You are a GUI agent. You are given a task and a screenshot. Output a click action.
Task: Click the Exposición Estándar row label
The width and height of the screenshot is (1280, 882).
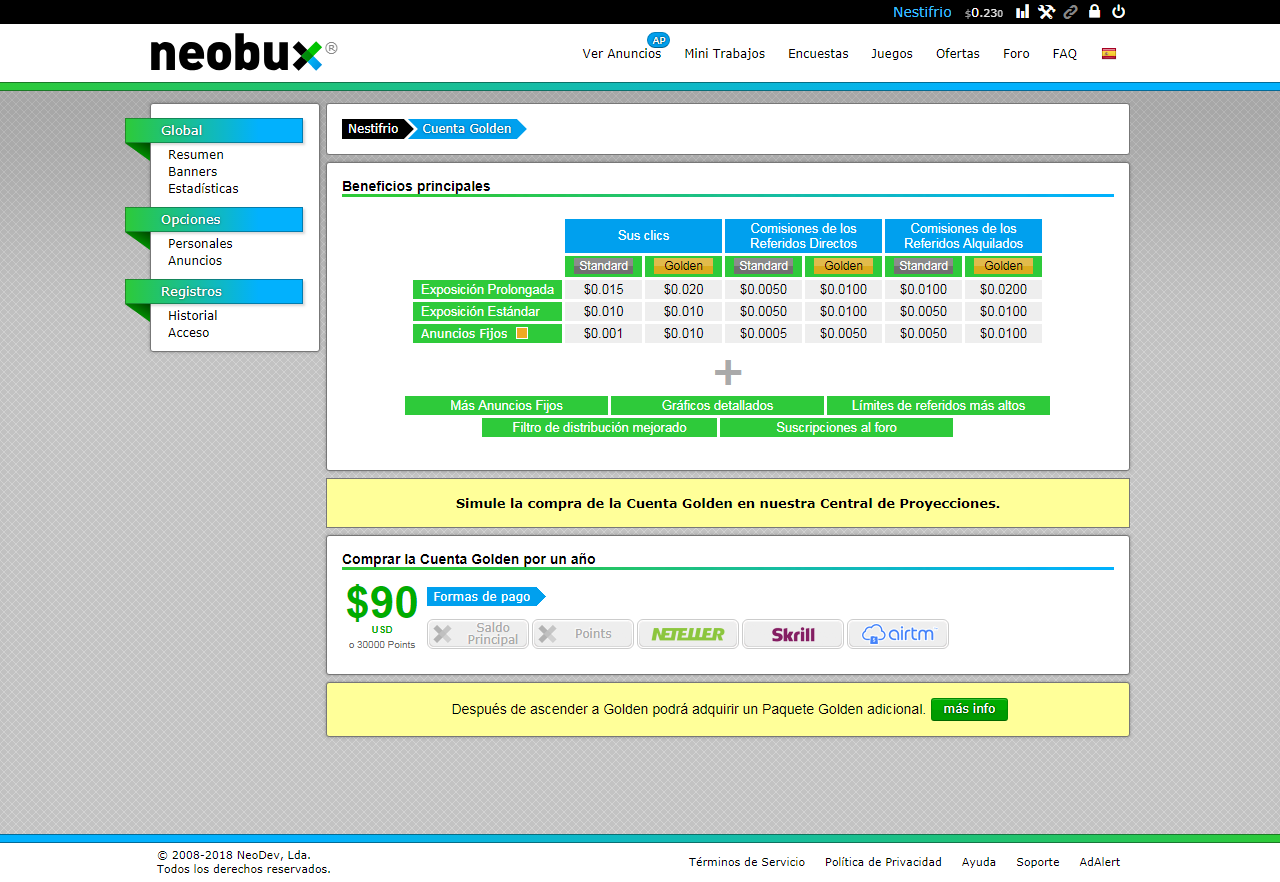(x=487, y=312)
